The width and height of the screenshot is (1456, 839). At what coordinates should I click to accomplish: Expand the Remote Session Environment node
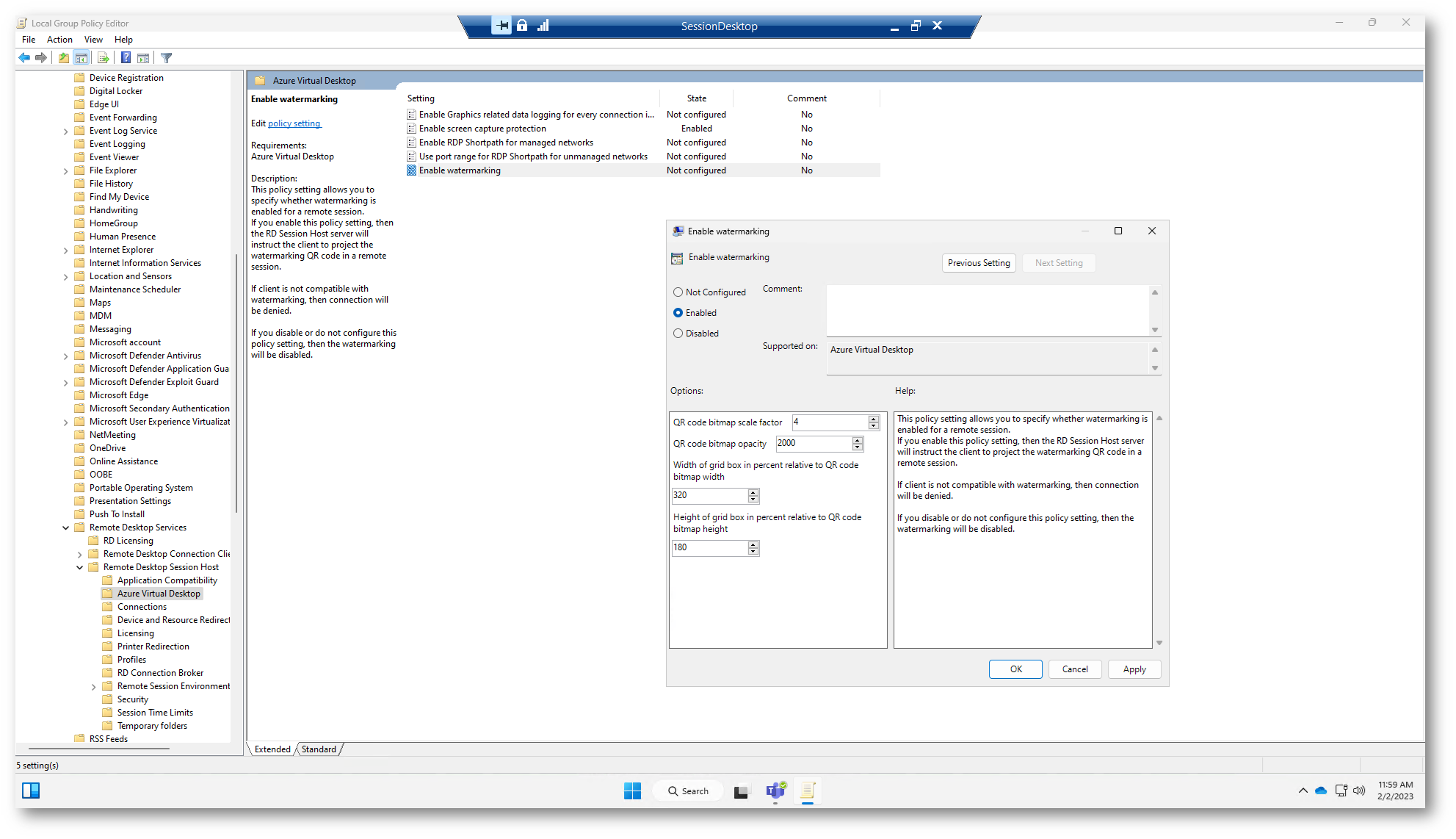[93, 687]
